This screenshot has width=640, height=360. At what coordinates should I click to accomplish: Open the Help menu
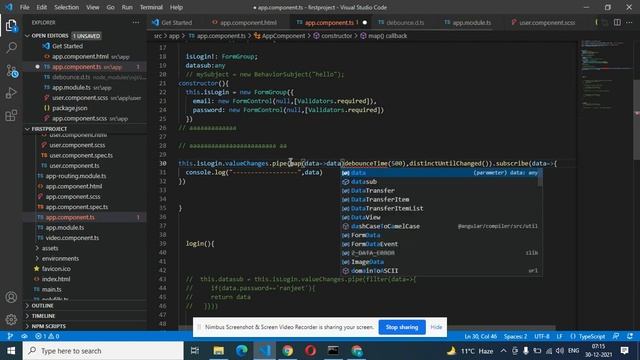click(176, 7)
